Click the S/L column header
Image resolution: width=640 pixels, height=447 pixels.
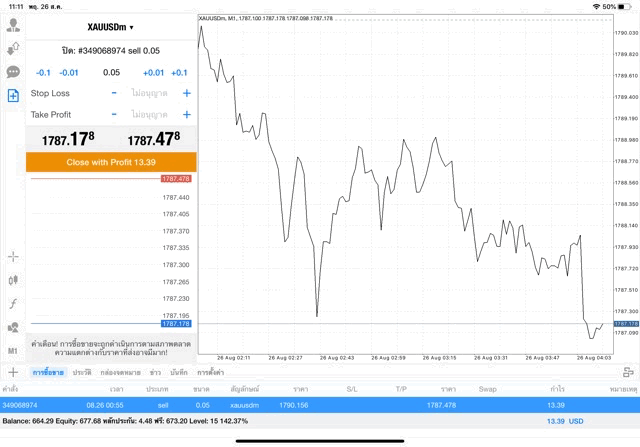click(x=352, y=389)
